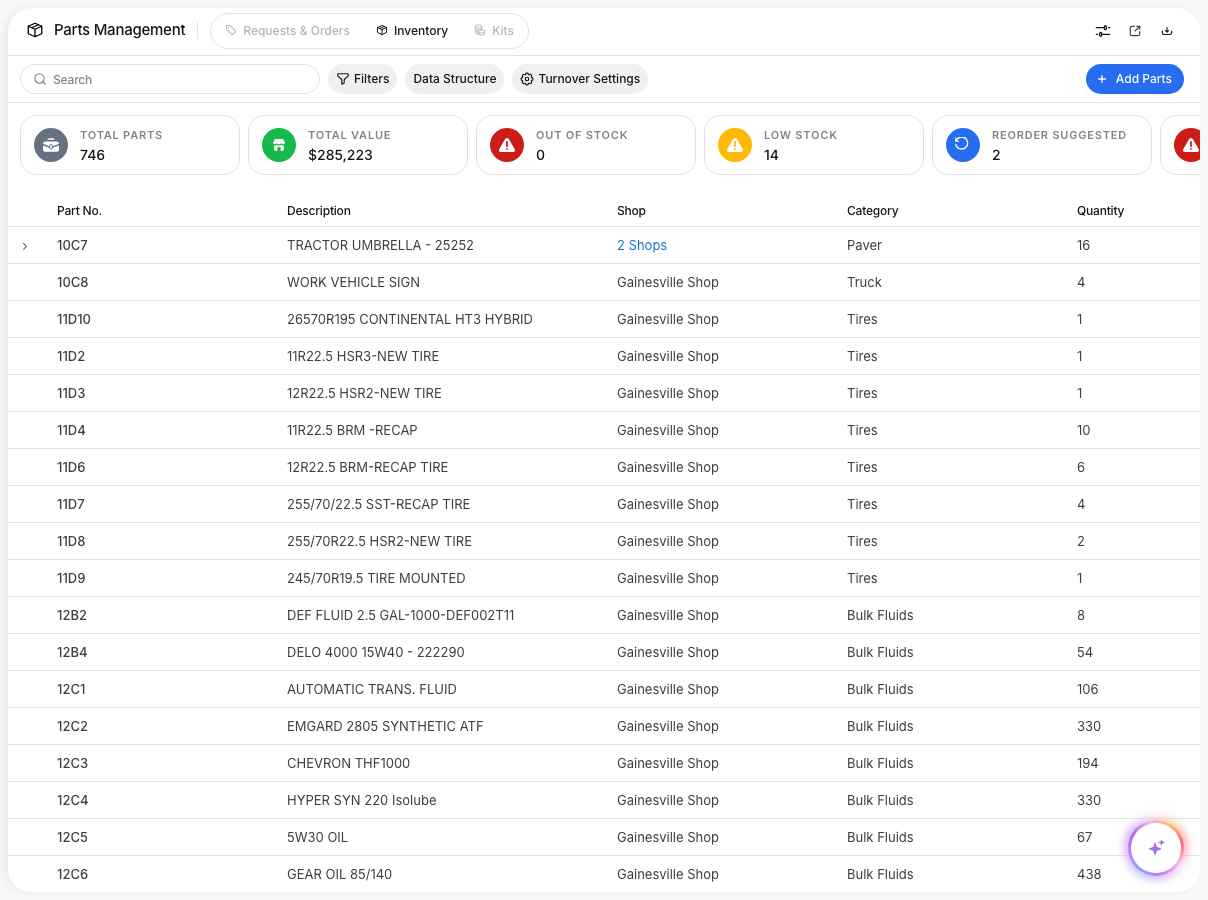Open the Kits tab
Image resolution: width=1208 pixels, height=900 pixels.
[x=494, y=31]
